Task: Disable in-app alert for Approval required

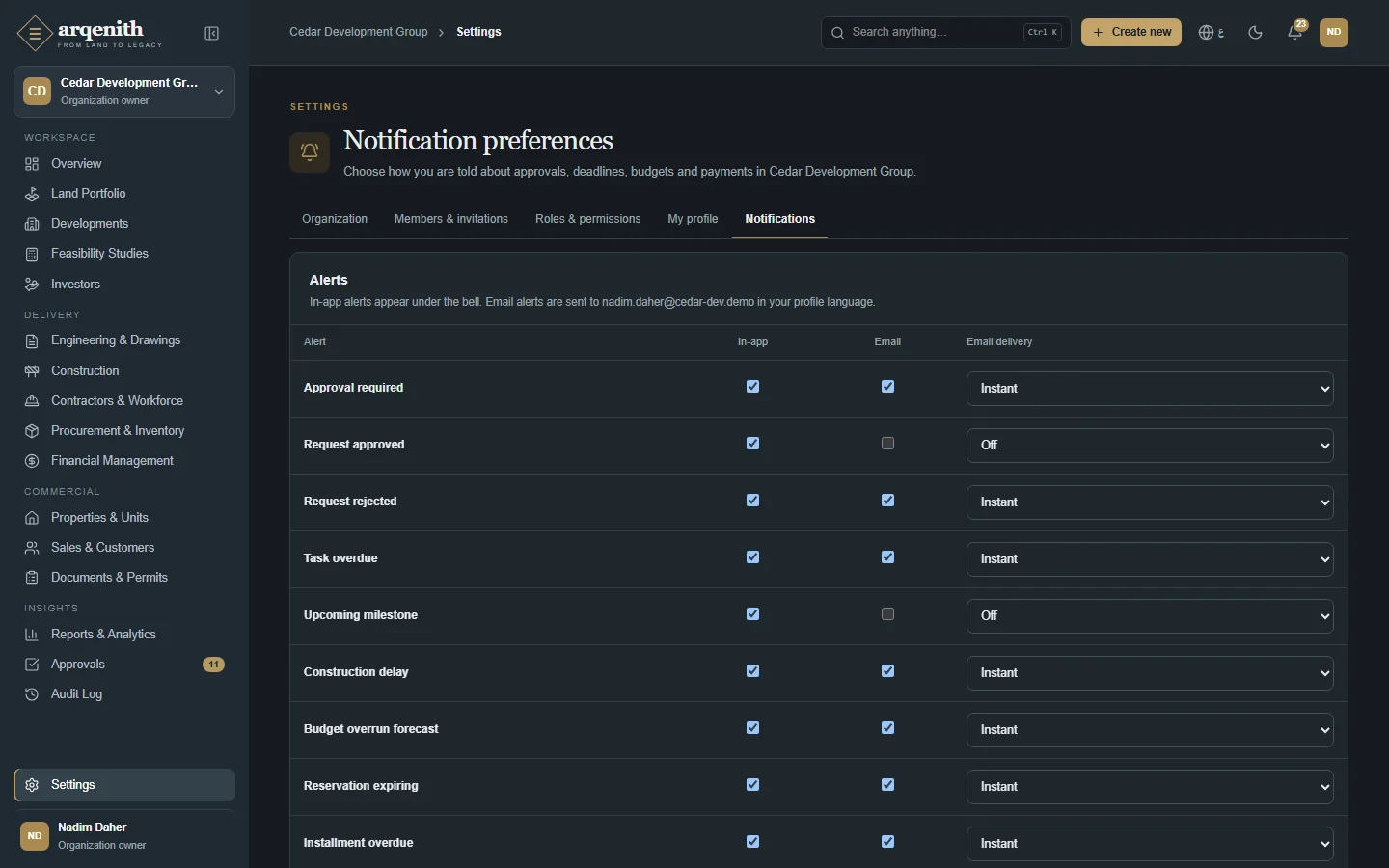Action: (753, 387)
